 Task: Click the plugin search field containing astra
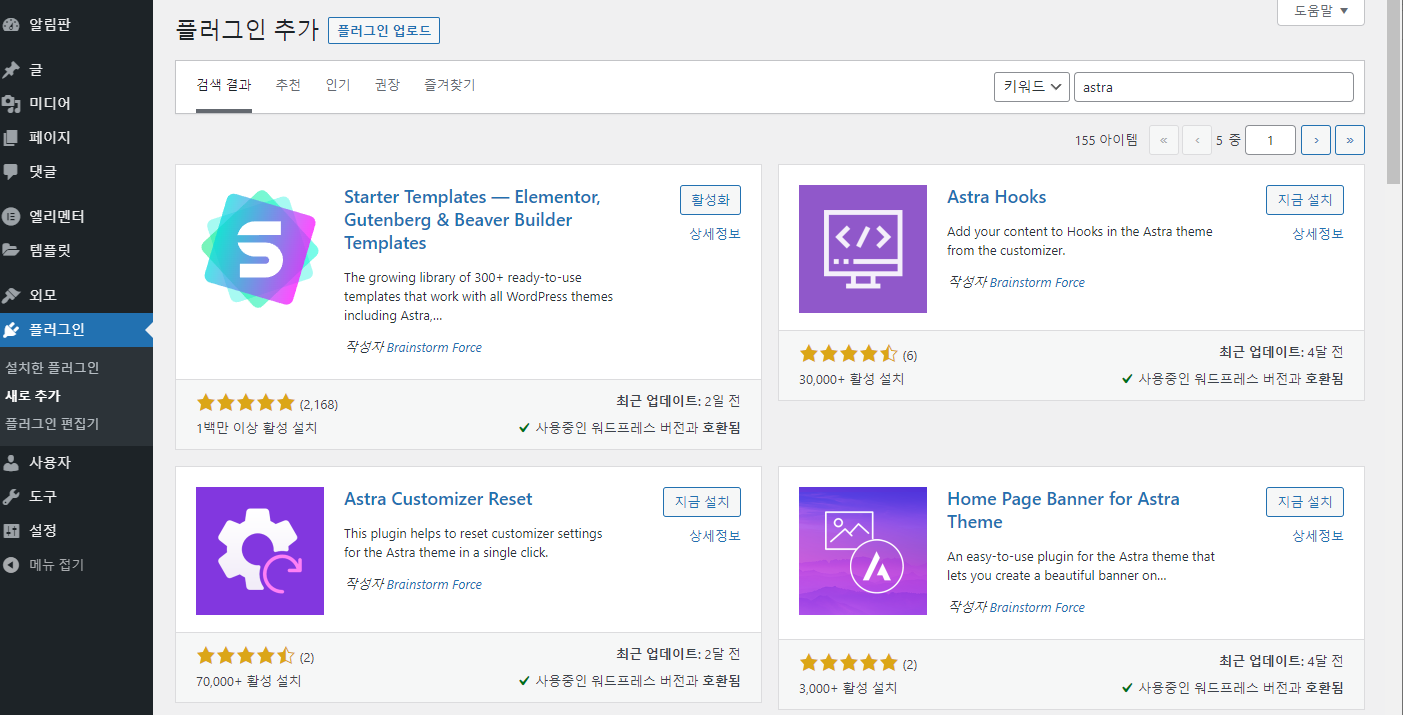point(1214,87)
